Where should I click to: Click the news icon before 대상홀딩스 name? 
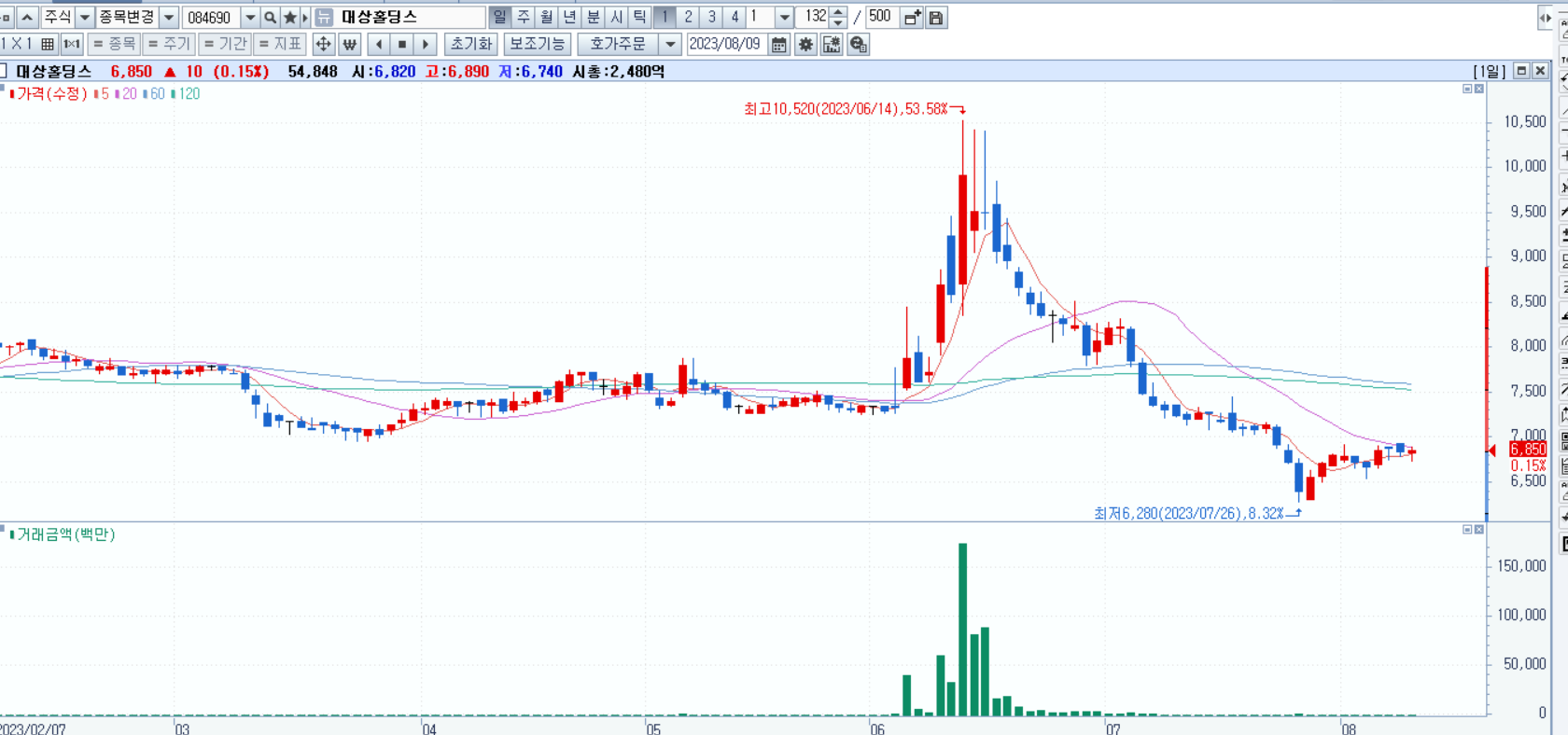[324, 17]
